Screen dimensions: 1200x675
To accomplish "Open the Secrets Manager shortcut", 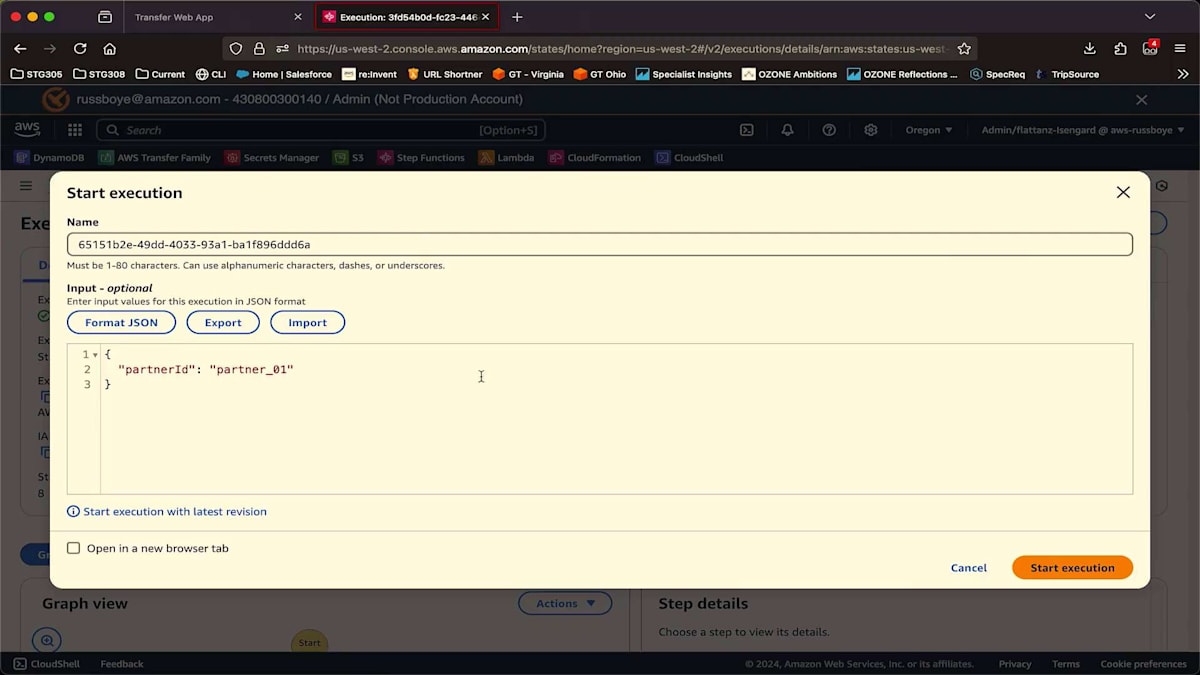I will [272, 157].
